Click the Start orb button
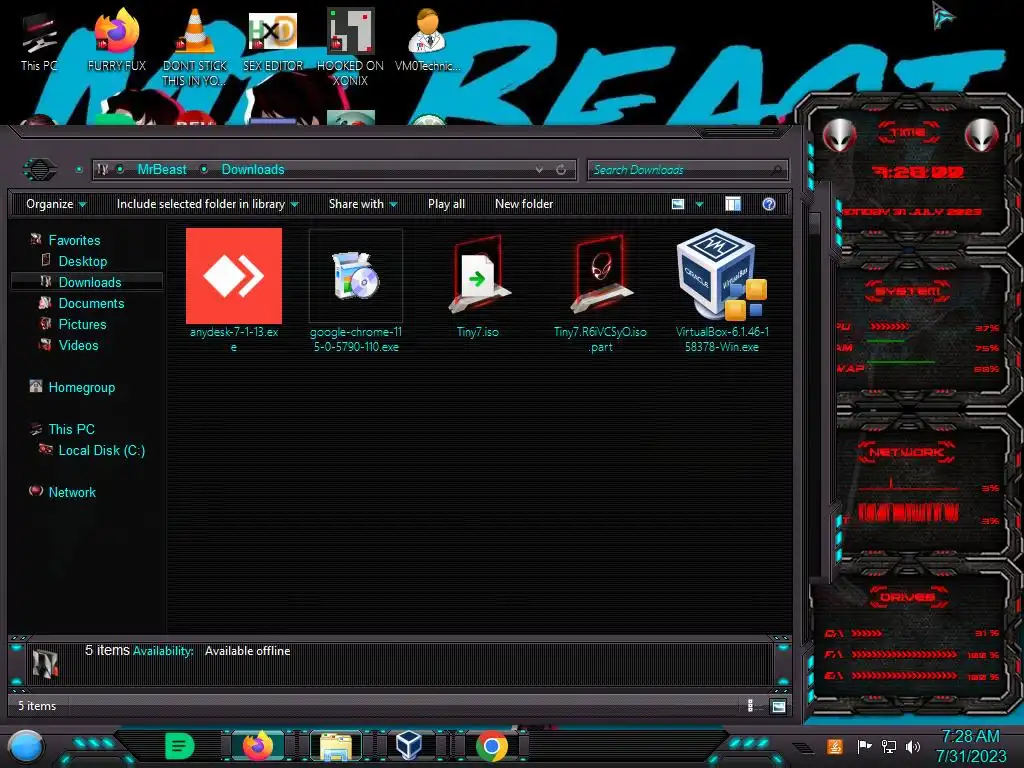The image size is (1024, 768). click(x=26, y=746)
